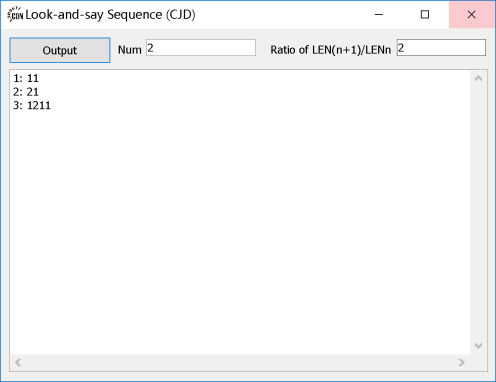Image resolution: width=496 pixels, height=382 pixels.
Task: Focus the Num input field
Action: click(x=201, y=48)
